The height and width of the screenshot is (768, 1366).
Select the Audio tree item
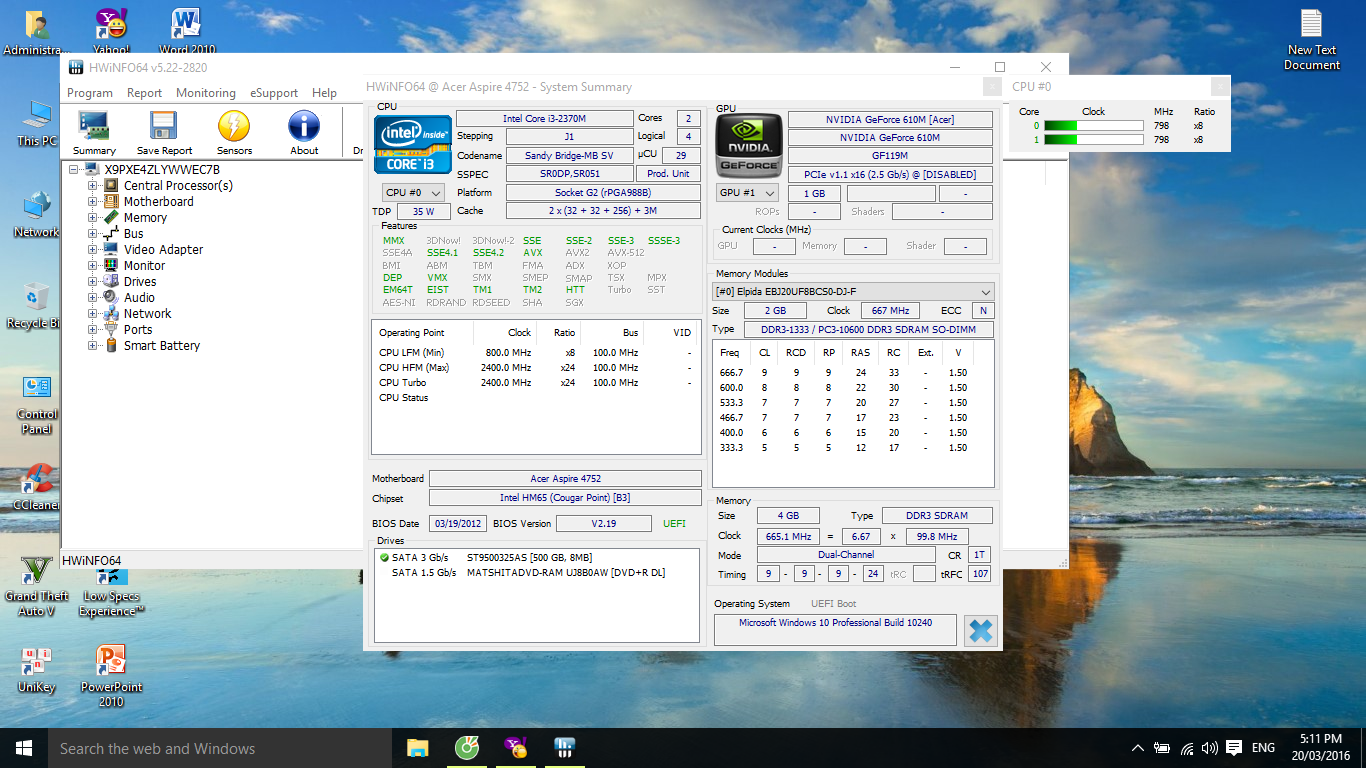[139, 298]
